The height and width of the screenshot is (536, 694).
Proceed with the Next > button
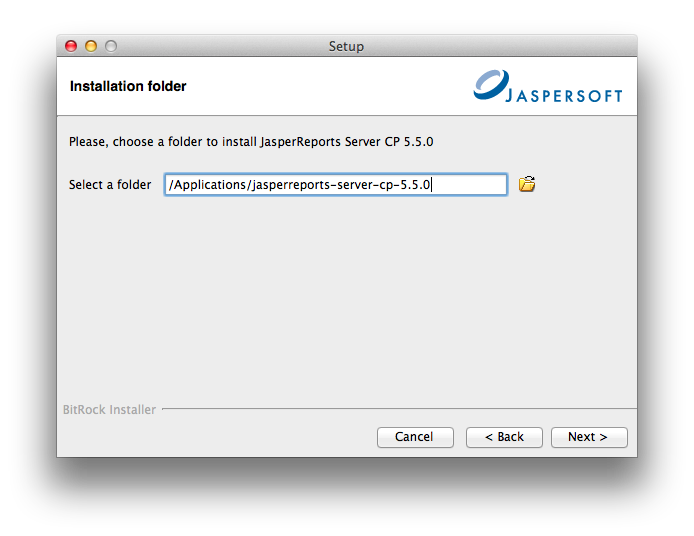(x=589, y=437)
